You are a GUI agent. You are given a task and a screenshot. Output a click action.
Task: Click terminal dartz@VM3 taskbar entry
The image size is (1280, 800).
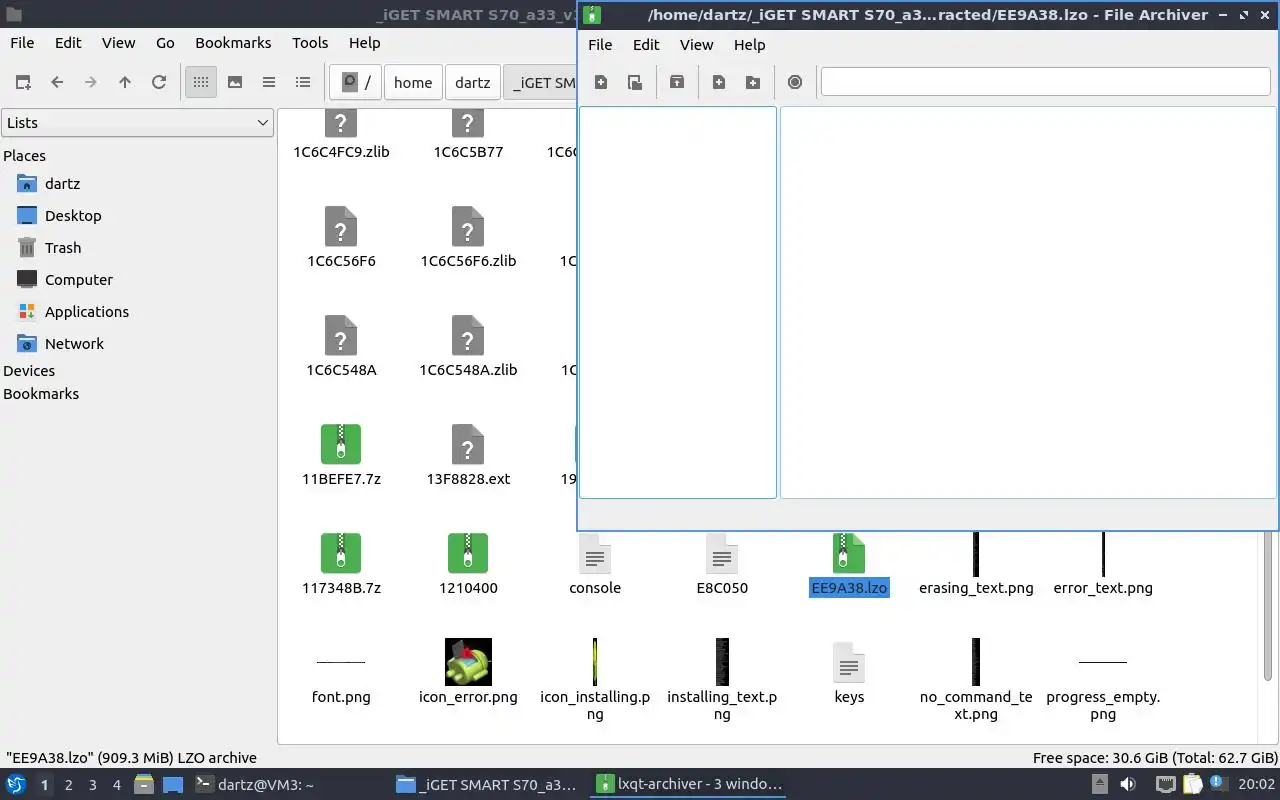[254, 785]
